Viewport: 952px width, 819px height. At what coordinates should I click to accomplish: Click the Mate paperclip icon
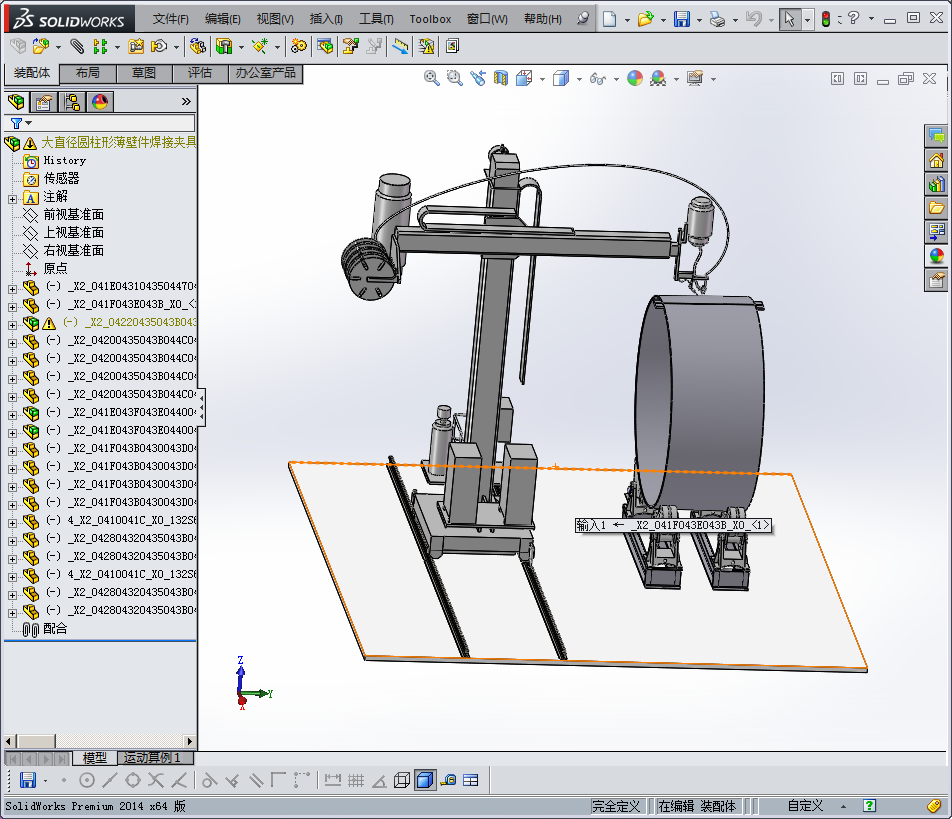coord(77,46)
